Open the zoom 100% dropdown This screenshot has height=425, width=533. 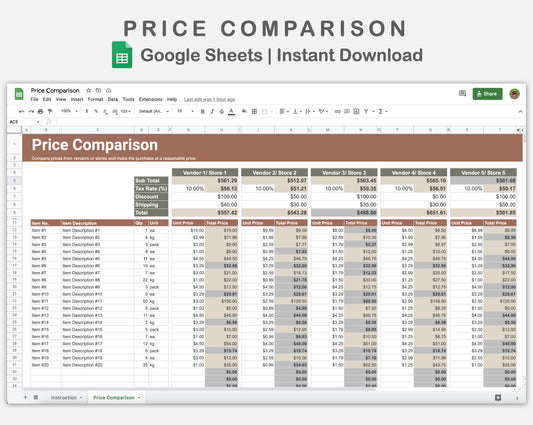(69, 111)
